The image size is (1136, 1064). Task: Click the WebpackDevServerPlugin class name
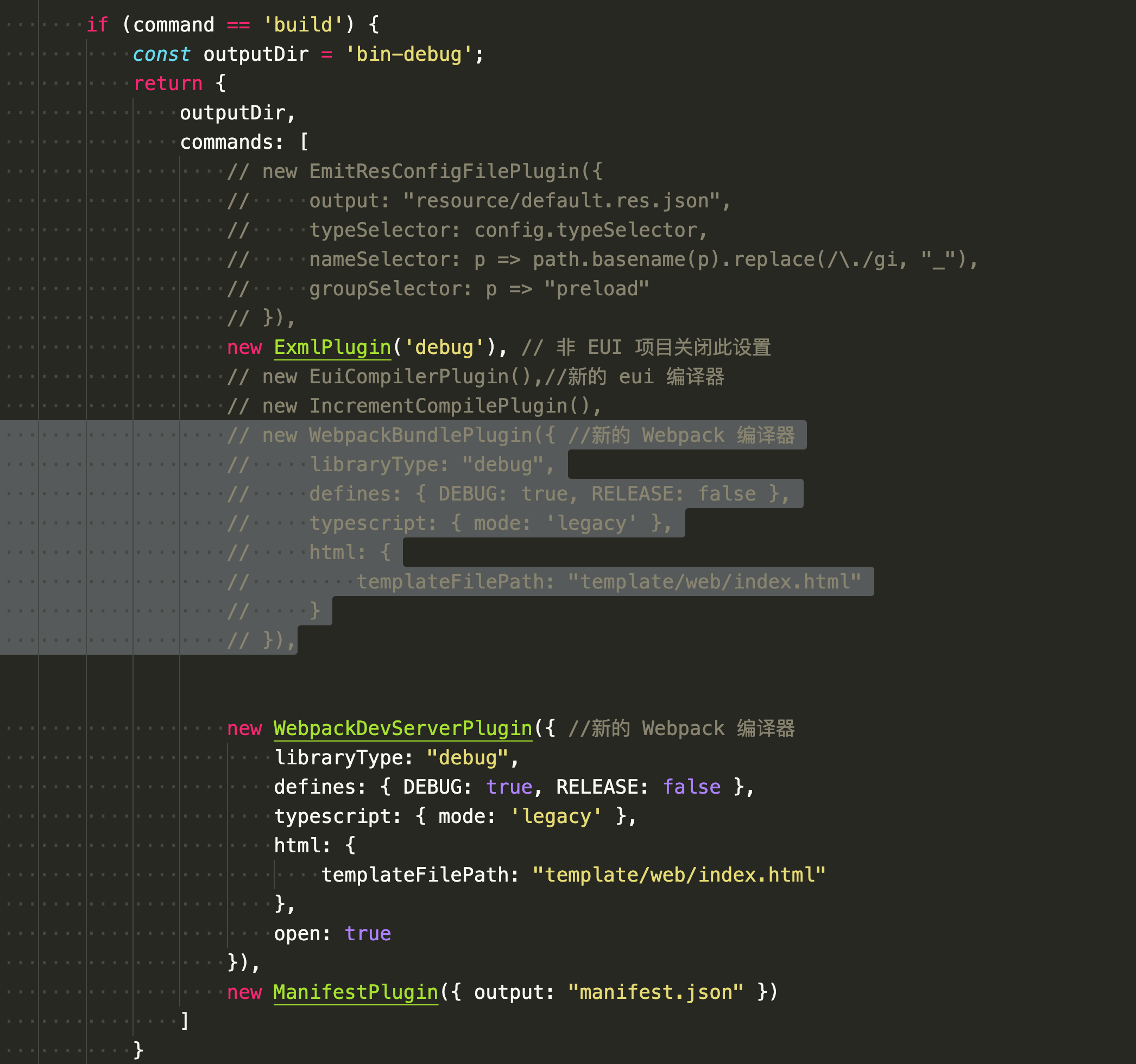(x=402, y=728)
